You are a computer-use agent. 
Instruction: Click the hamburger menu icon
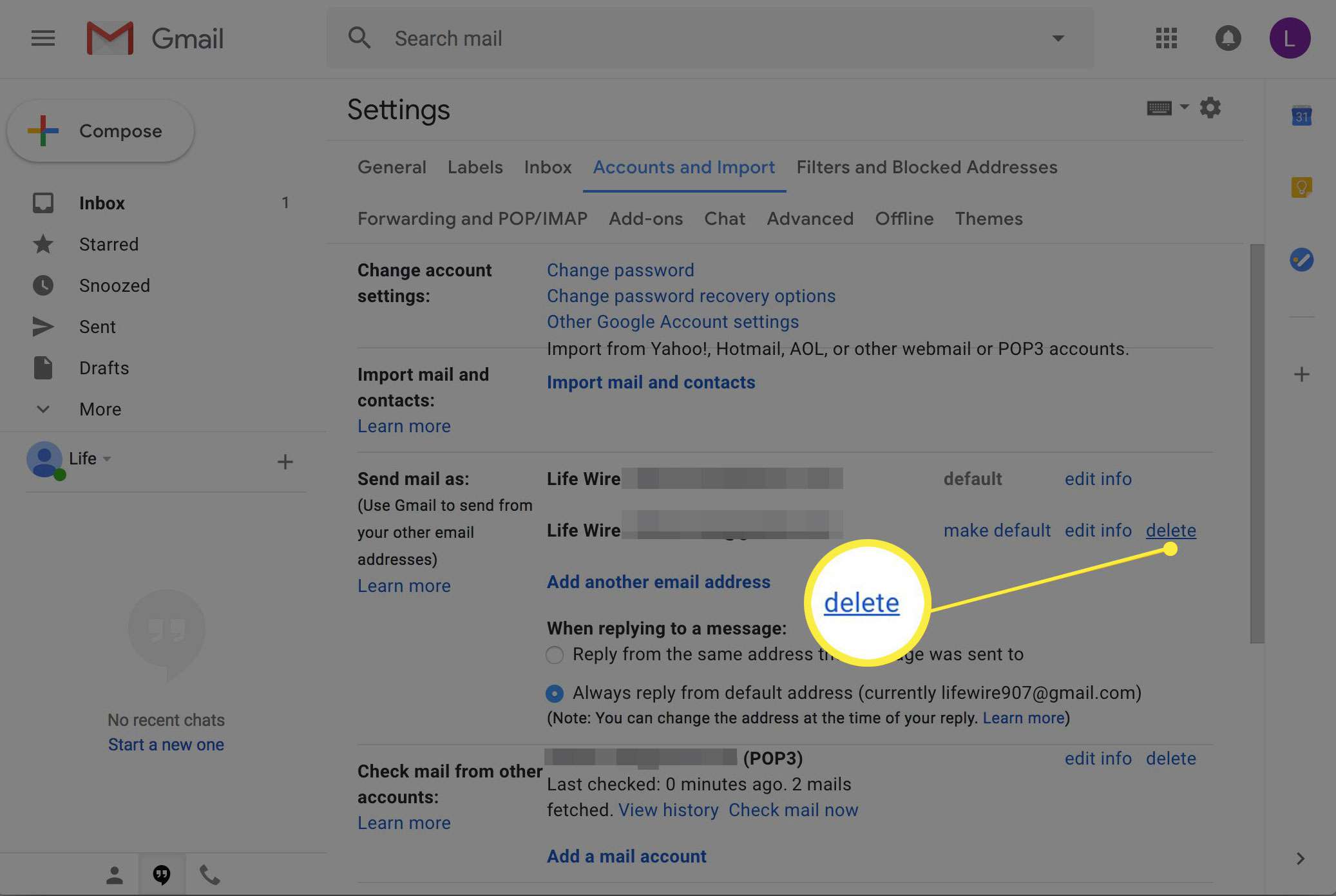42,38
